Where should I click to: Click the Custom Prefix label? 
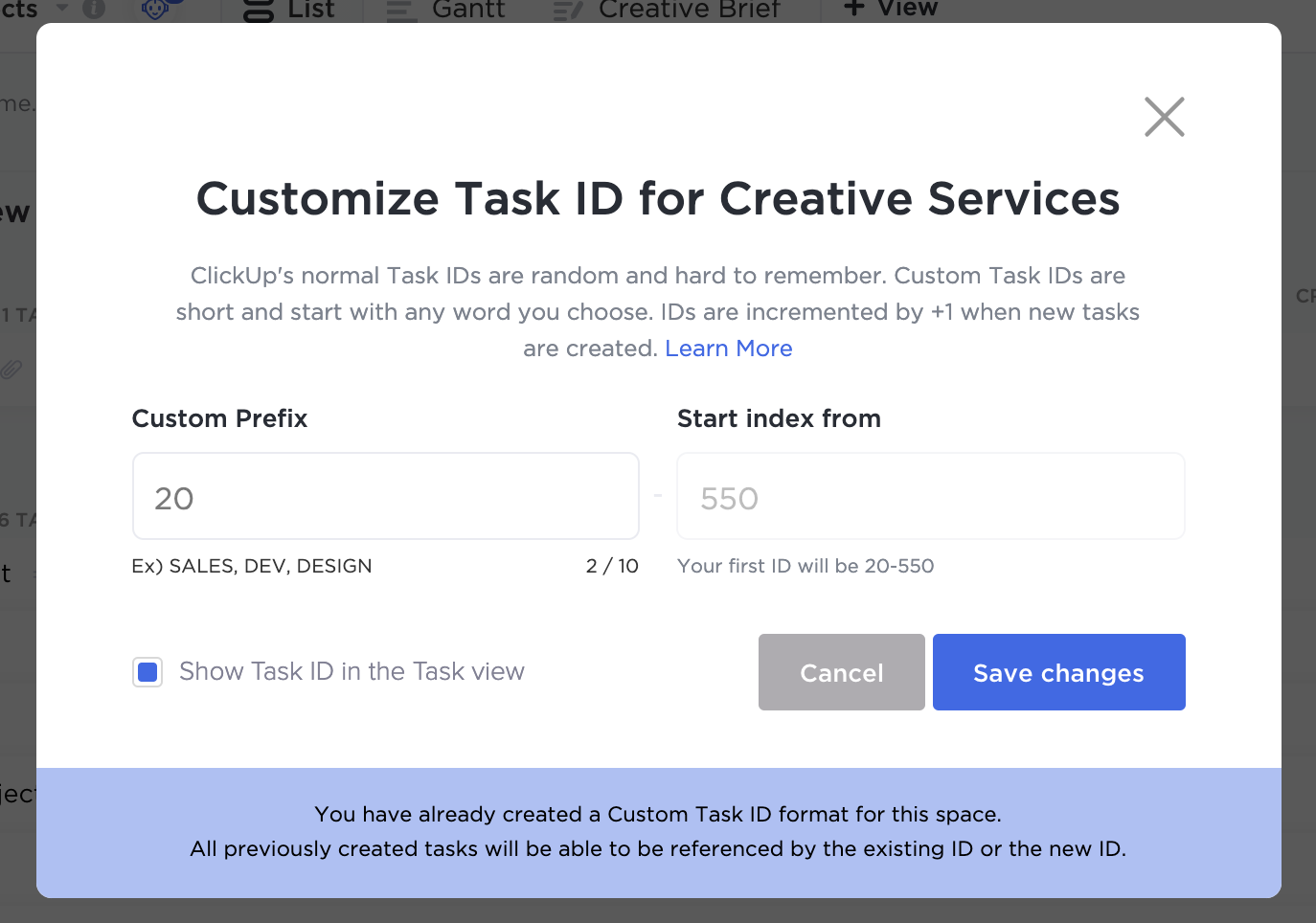point(219,418)
